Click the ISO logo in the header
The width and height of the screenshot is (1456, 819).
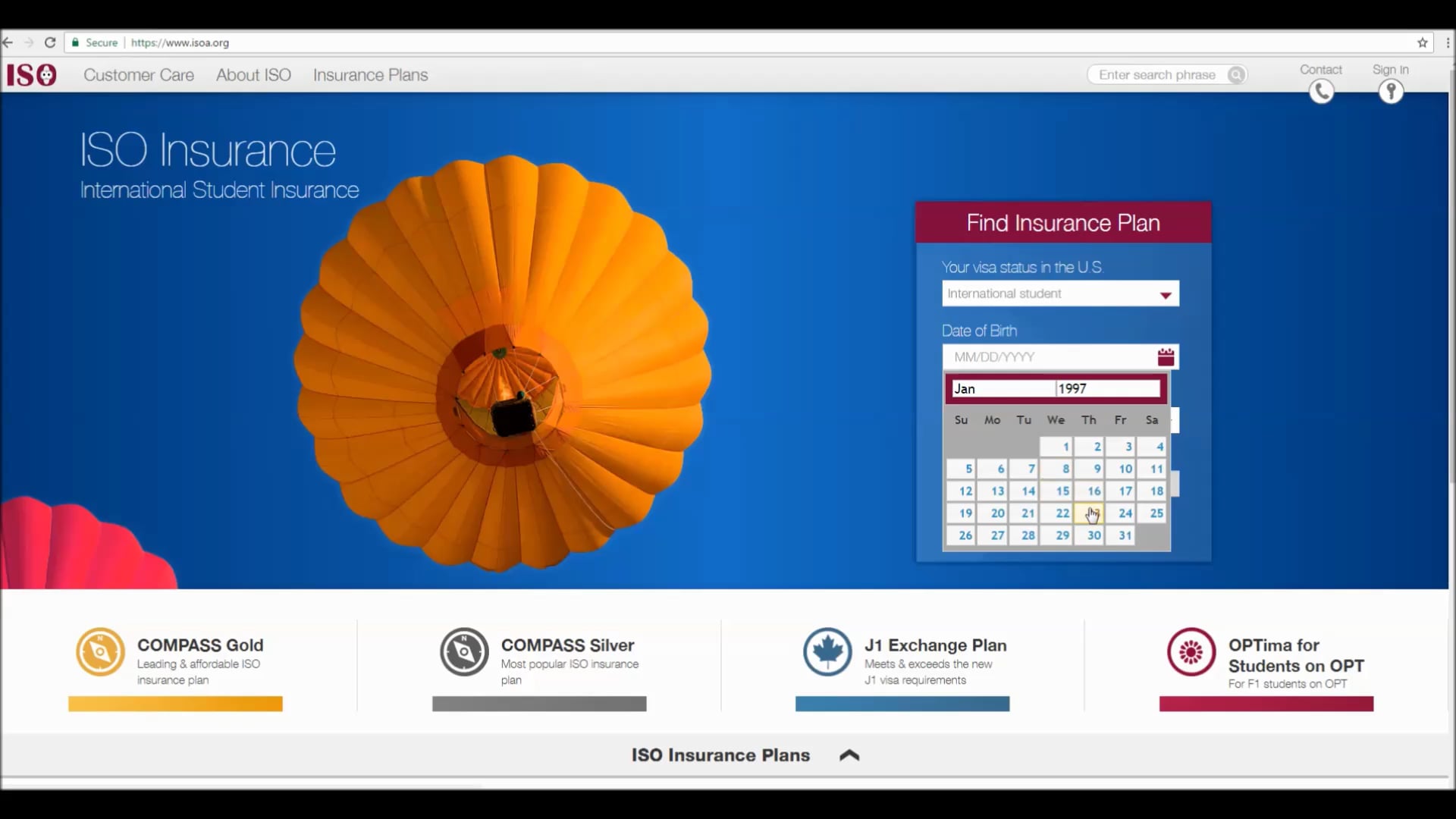[x=31, y=75]
